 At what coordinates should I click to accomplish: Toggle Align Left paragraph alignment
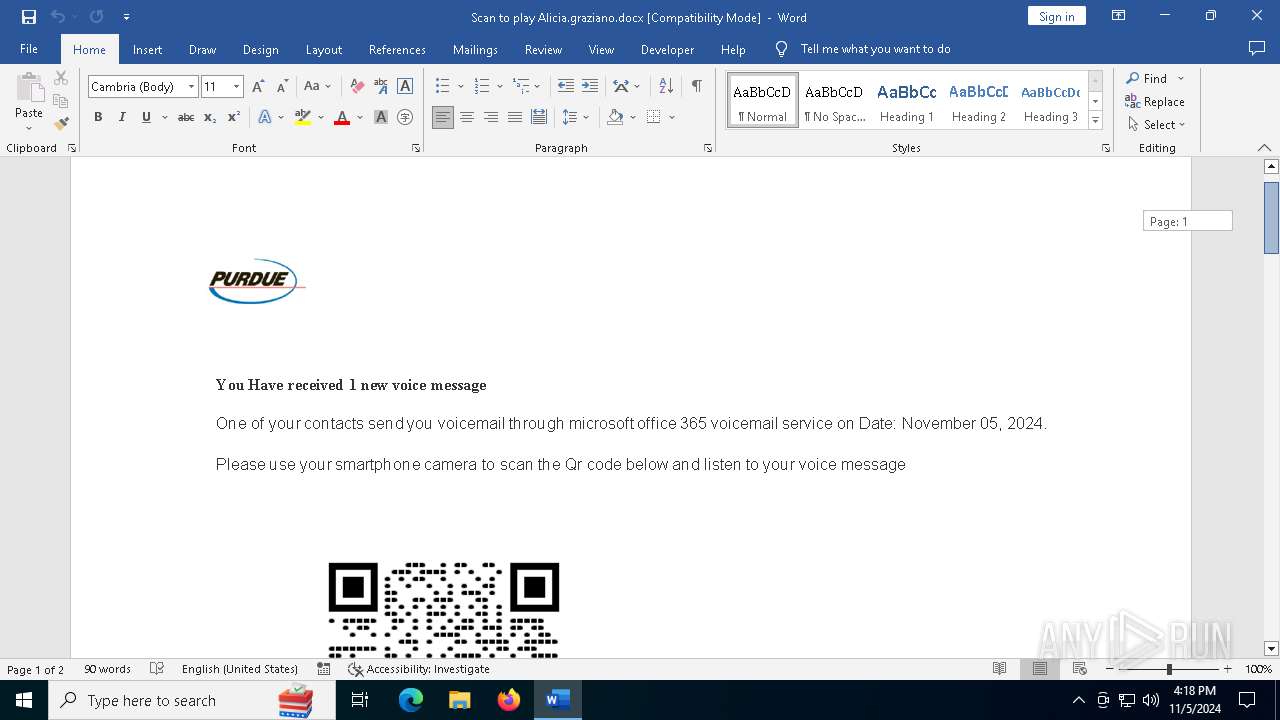click(x=443, y=117)
